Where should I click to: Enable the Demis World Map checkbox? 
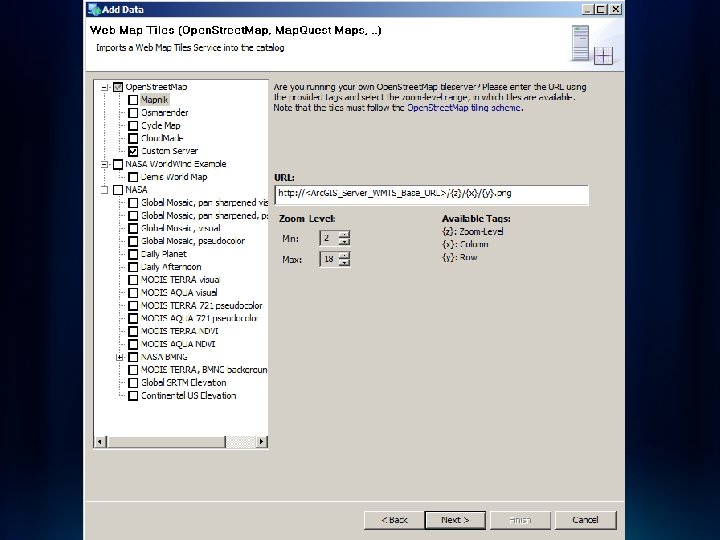[133, 177]
